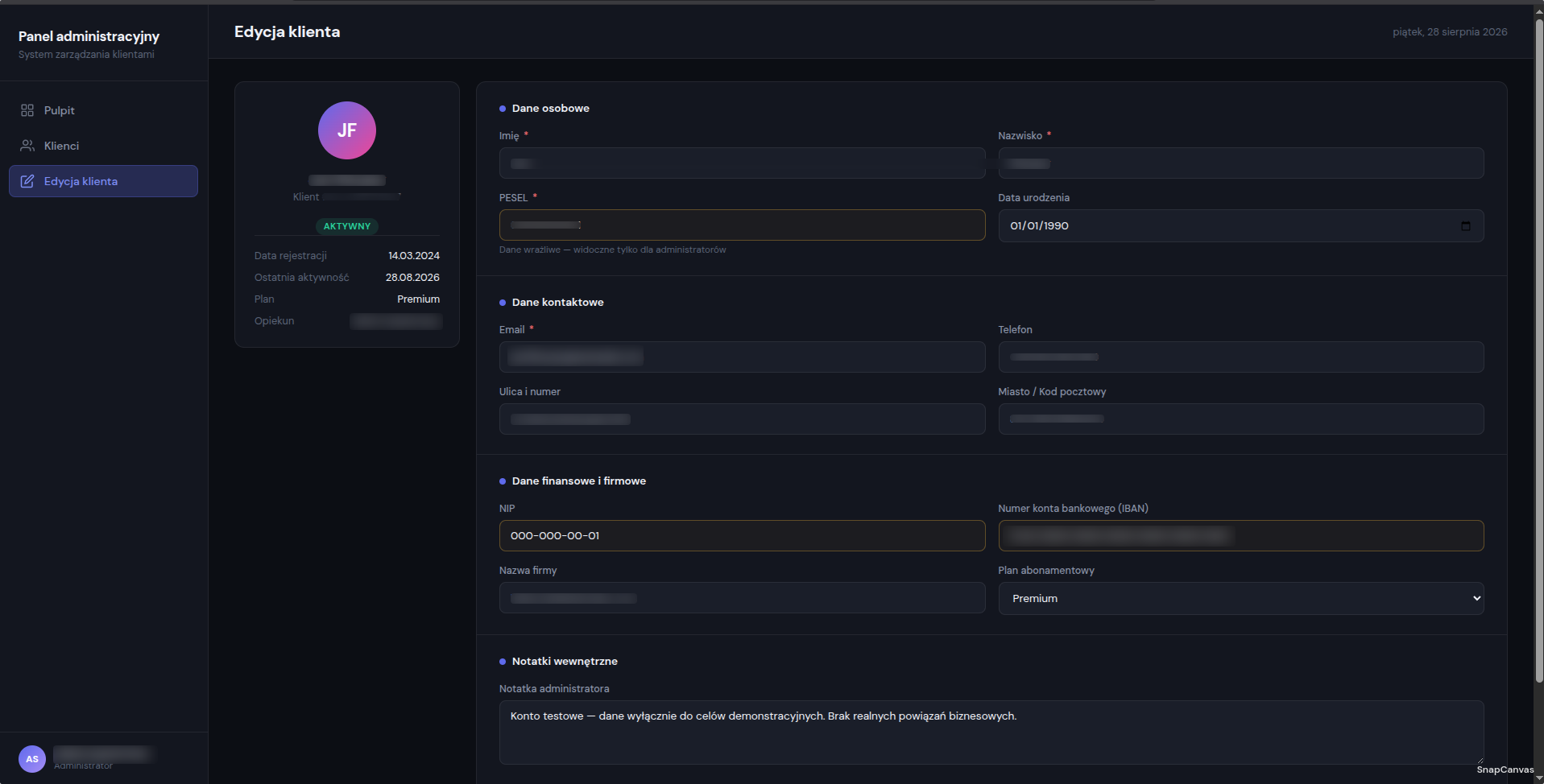The height and width of the screenshot is (784, 1544).
Task: Click the JF client avatar
Action: click(x=347, y=130)
